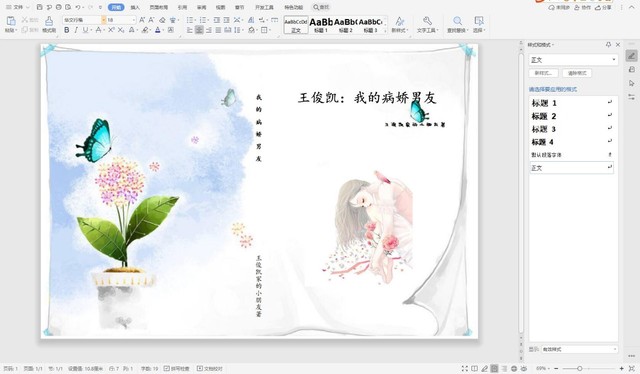Click the 新样式 button in styles pane
Screen dimensions: 640x374
tap(543, 73)
